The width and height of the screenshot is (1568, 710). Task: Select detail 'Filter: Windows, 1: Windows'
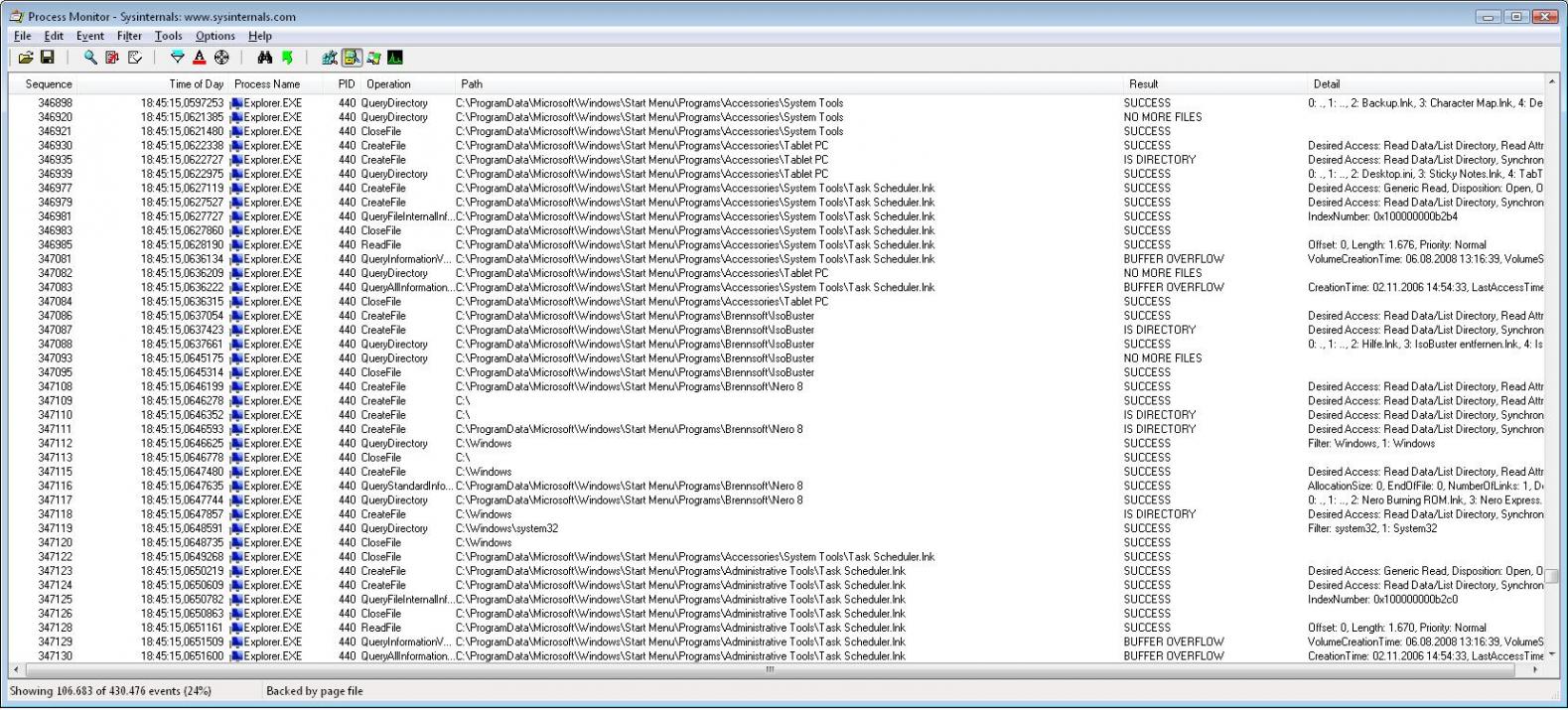(x=1371, y=444)
